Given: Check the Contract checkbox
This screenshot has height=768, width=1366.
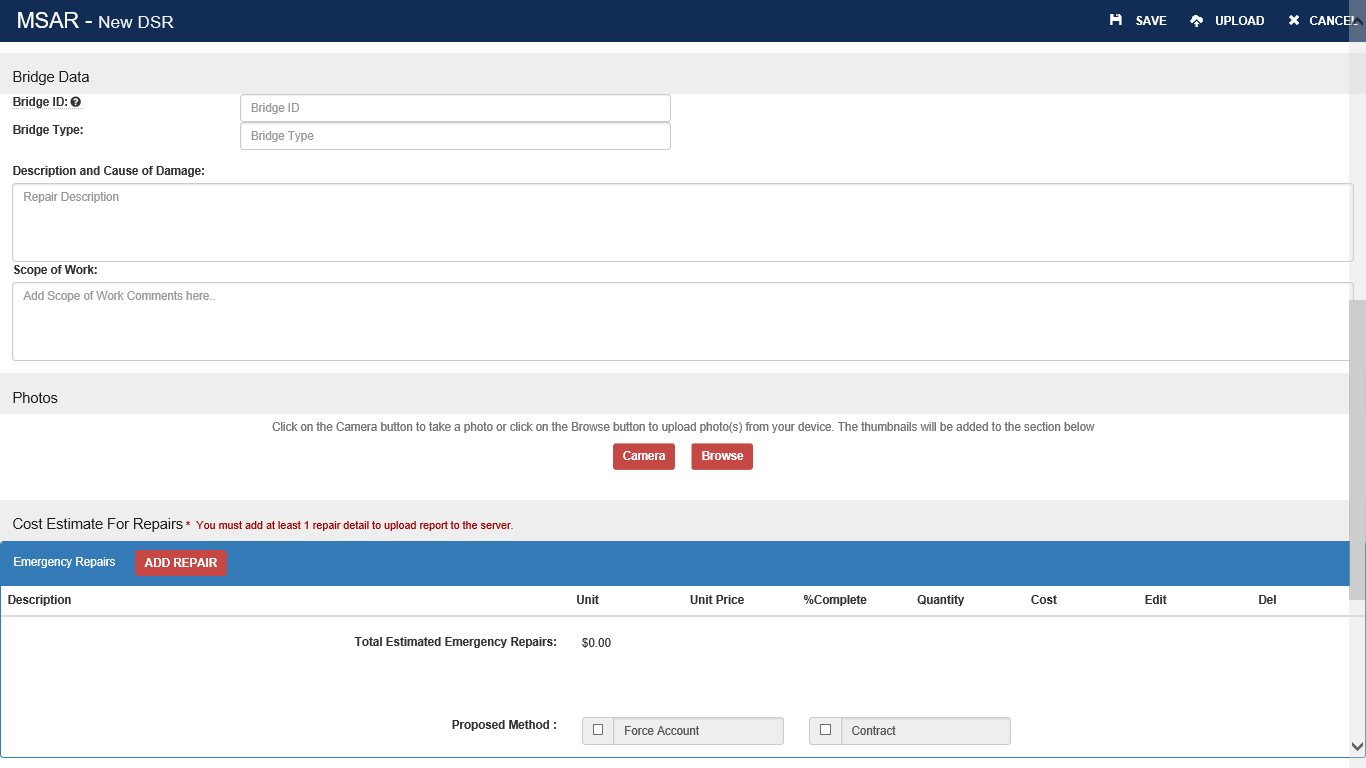Looking at the screenshot, I should tap(825, 730).
